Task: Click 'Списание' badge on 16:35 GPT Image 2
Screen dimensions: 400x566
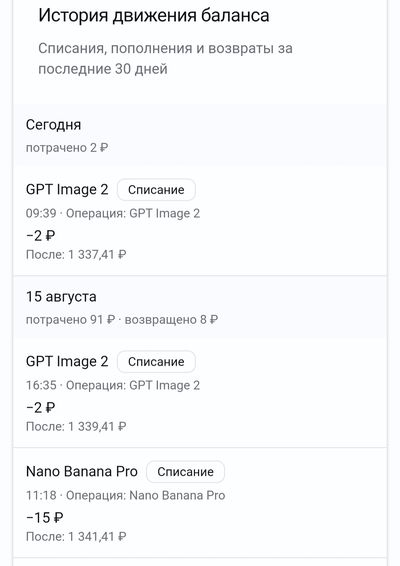Action: tap(156, 362)
